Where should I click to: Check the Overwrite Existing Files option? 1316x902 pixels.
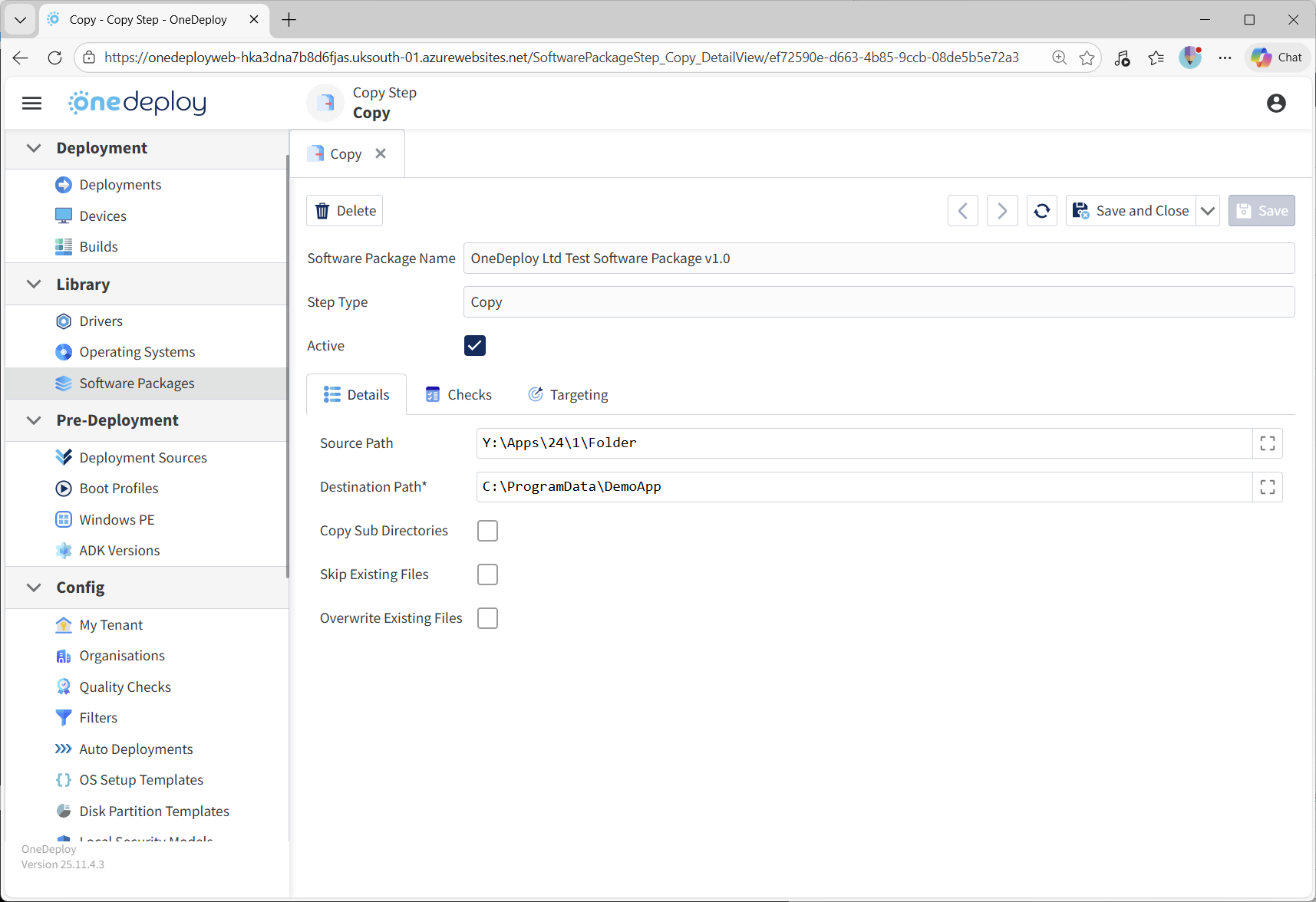(x=487, y=618)
